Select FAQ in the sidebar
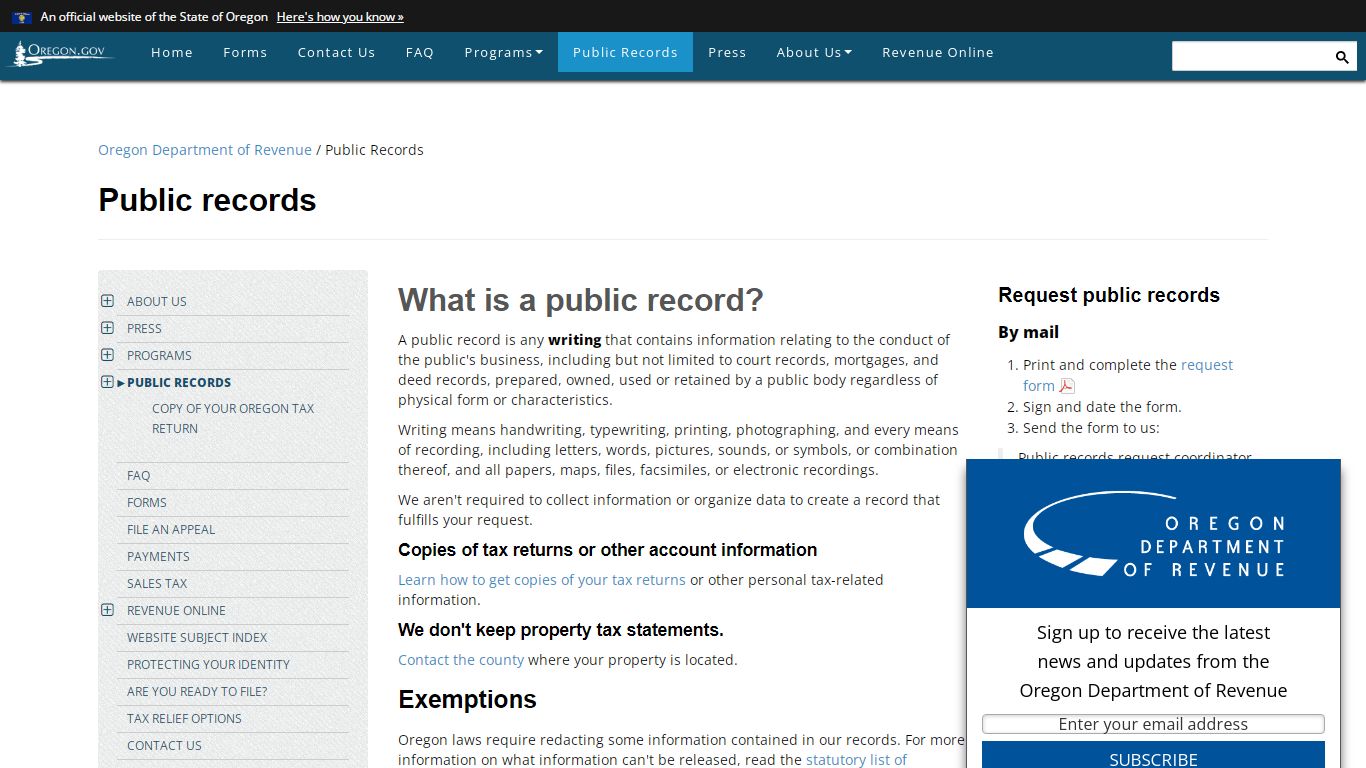The width and height of the screenshot is (1366, 768). click(139, 476)
